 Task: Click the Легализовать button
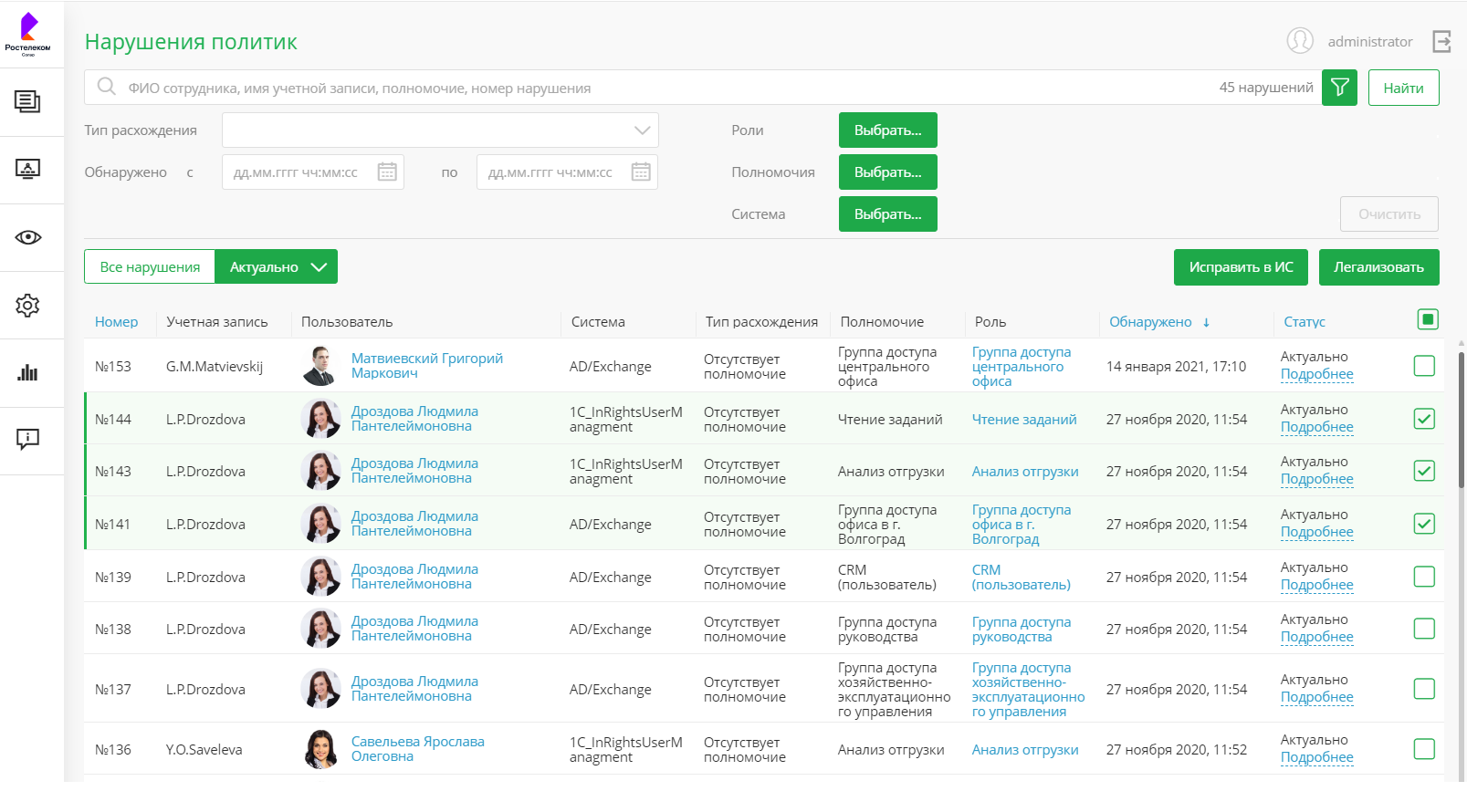[1378, 267]
